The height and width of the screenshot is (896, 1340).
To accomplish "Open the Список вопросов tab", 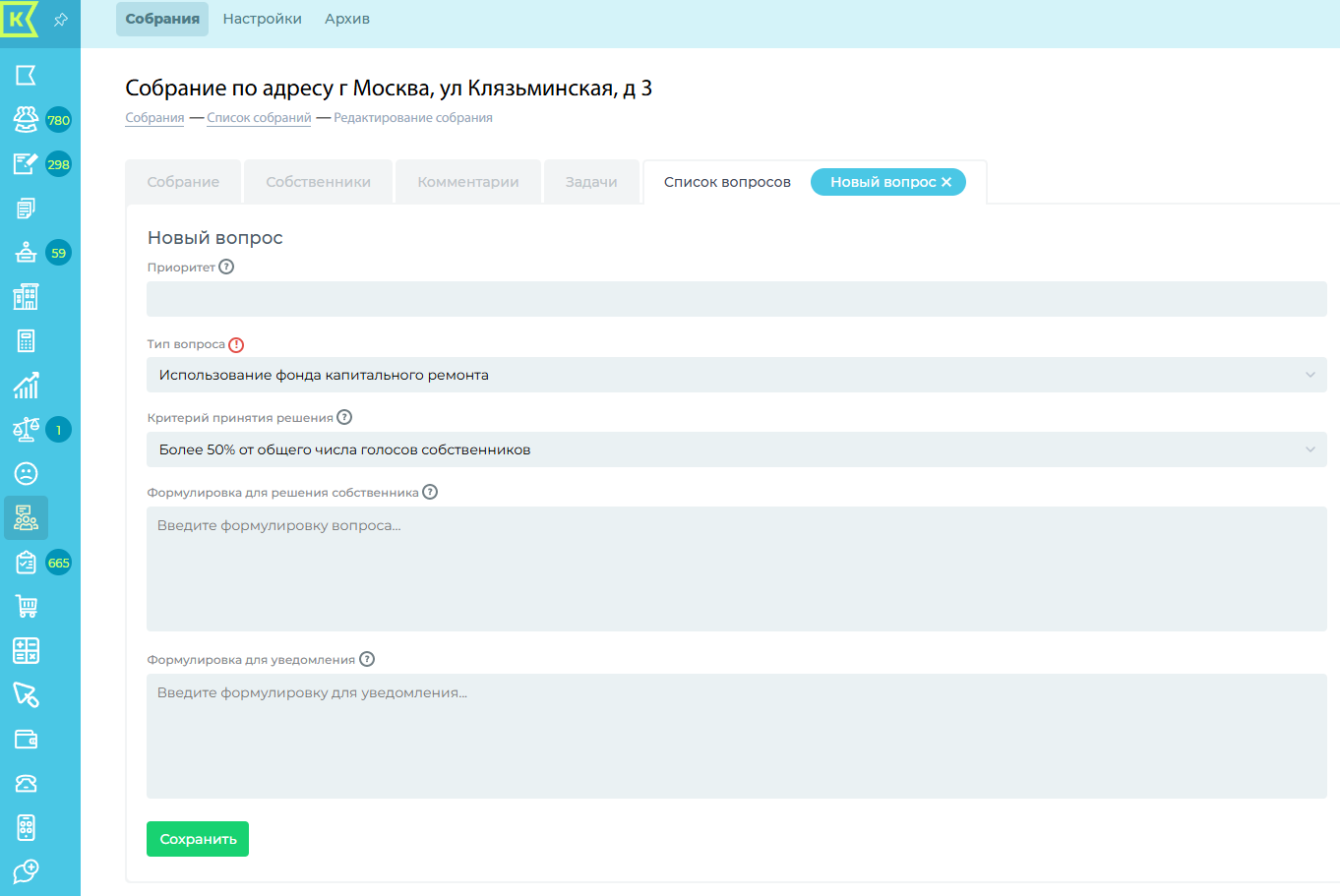I will [727, 182].
